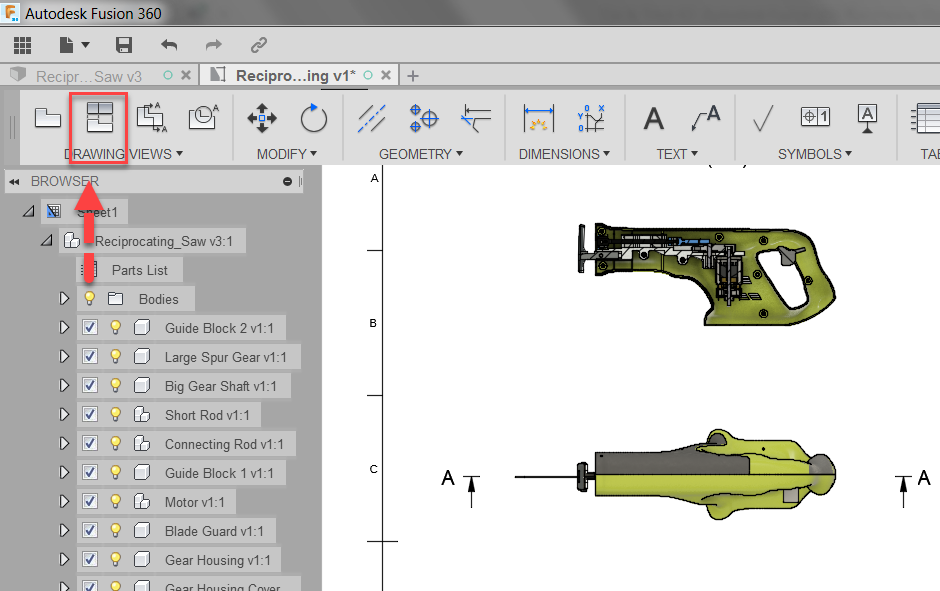Screen dimensions: 940x591
Task: Collapse the Sheet1 node in the Browser
Action: pyautogui.click(x=28, y=211)
